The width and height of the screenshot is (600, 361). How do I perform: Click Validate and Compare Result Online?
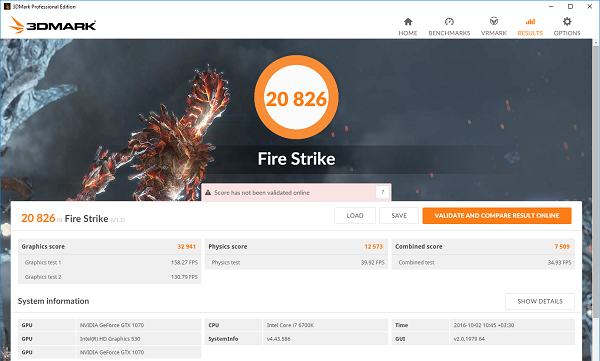coord(497,216)
